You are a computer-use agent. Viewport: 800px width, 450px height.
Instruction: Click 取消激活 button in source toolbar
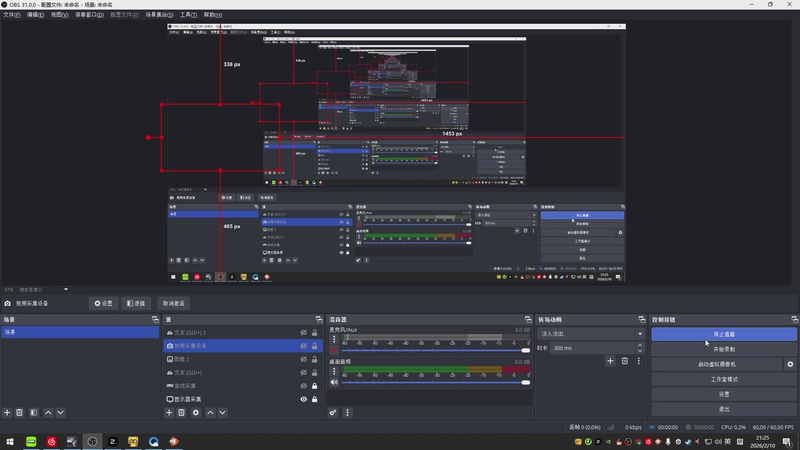coord(173,303)
